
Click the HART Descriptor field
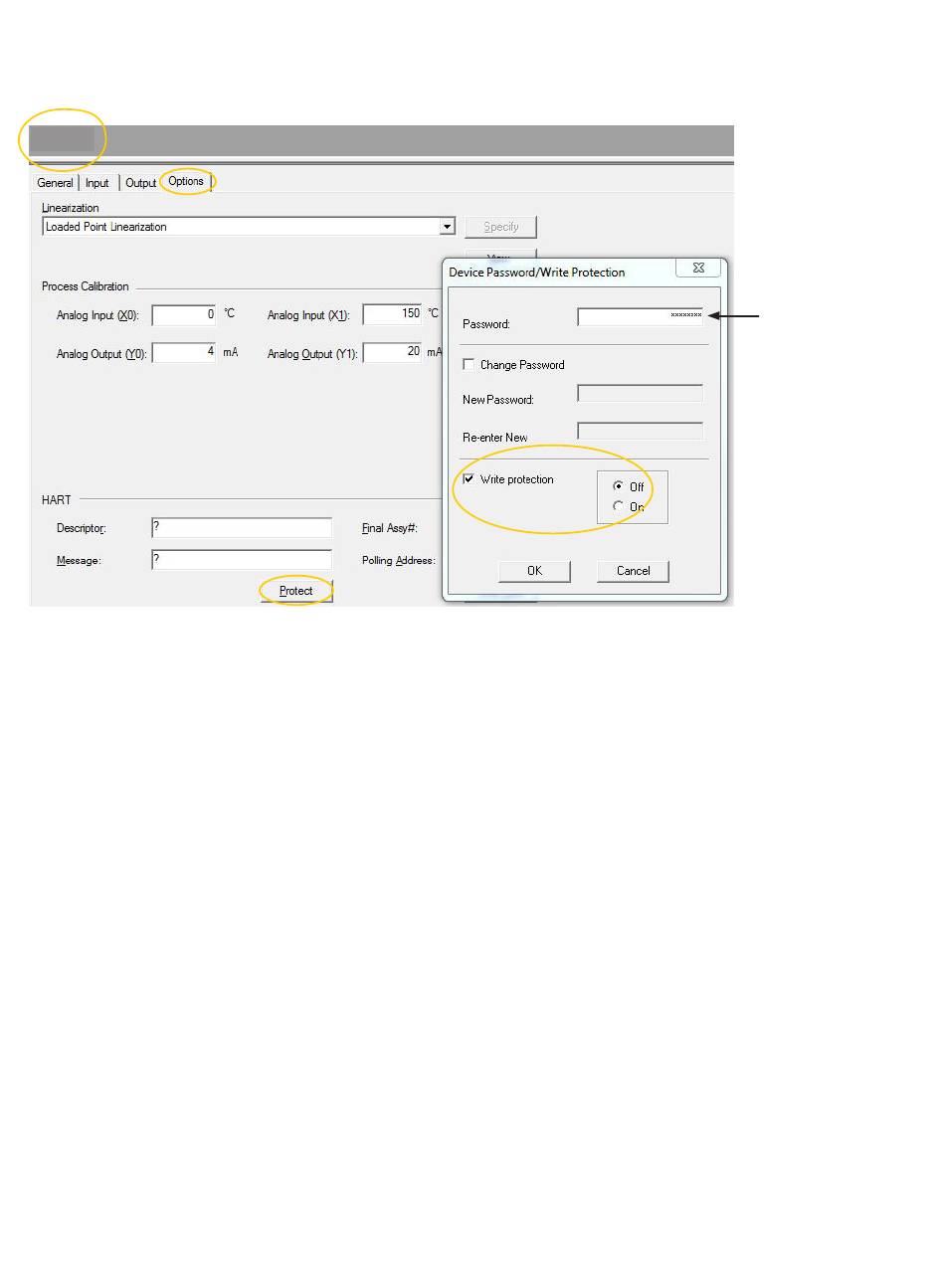tap(242, 528)
